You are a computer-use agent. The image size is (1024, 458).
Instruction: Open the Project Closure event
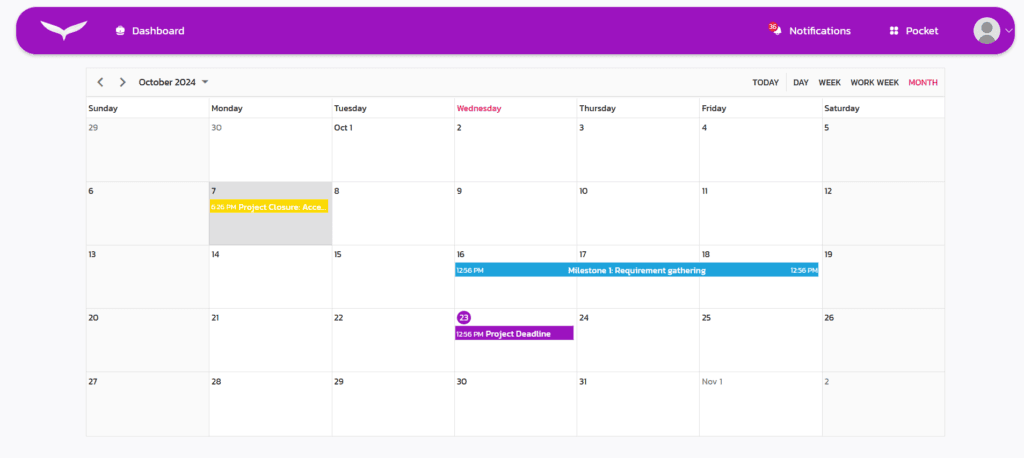coord(268,206)
